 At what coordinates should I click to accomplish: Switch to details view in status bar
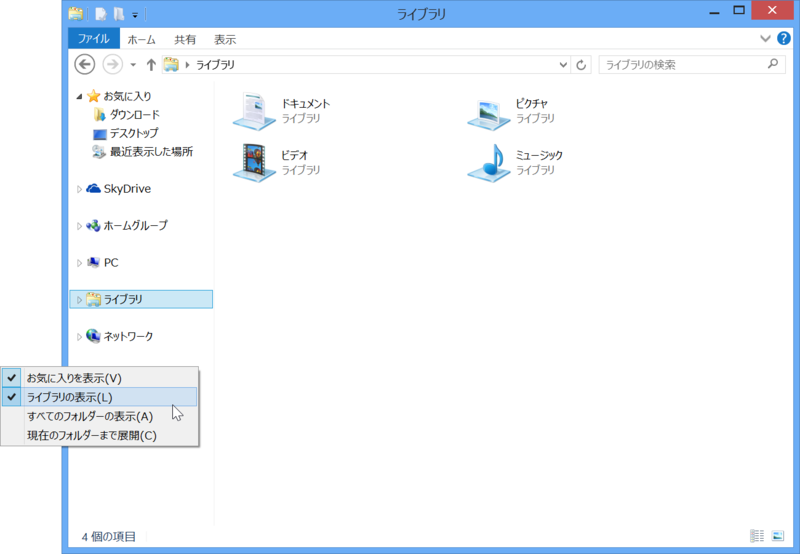pos(757,536)
